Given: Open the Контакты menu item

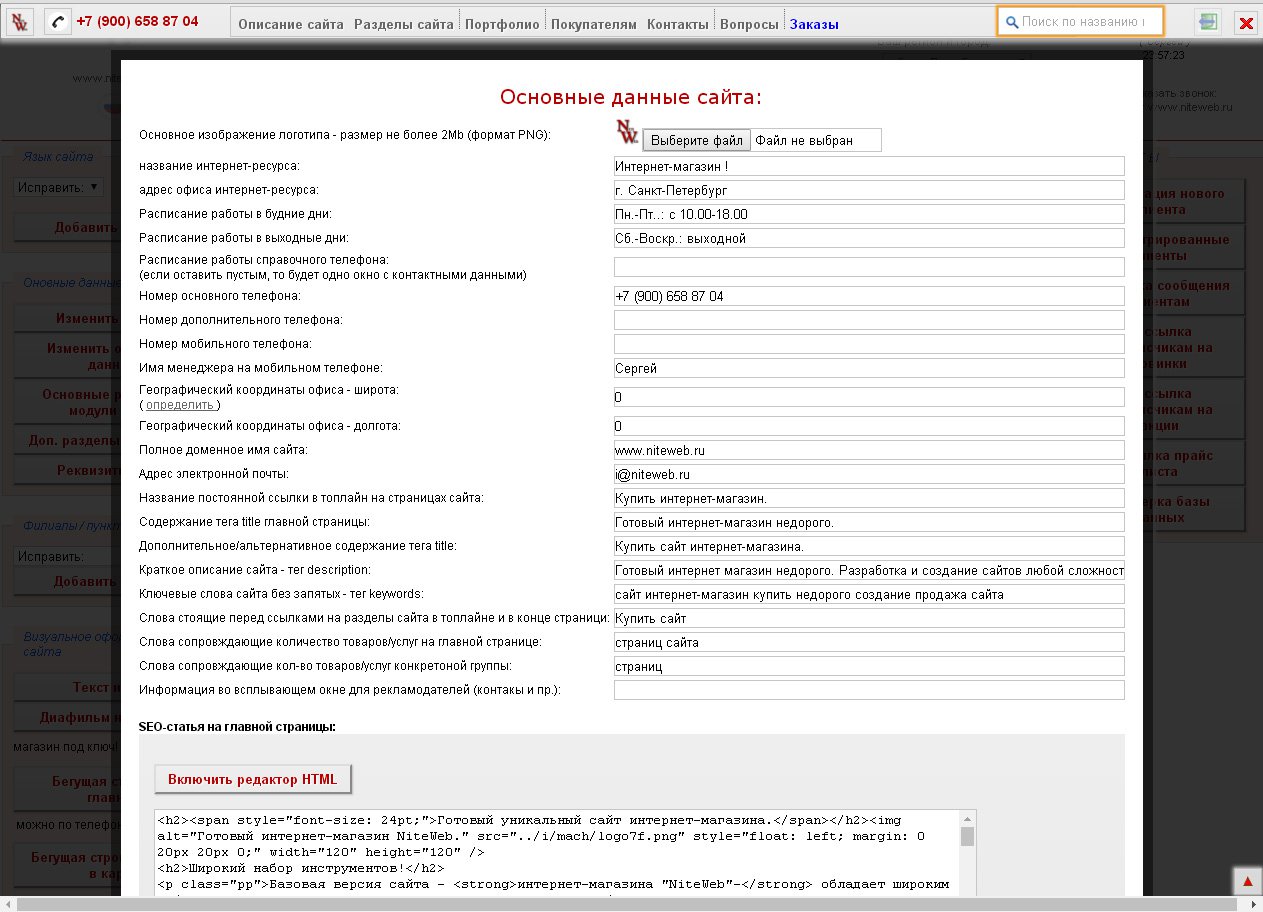Looking at the screenshot, I should point(678,23).
